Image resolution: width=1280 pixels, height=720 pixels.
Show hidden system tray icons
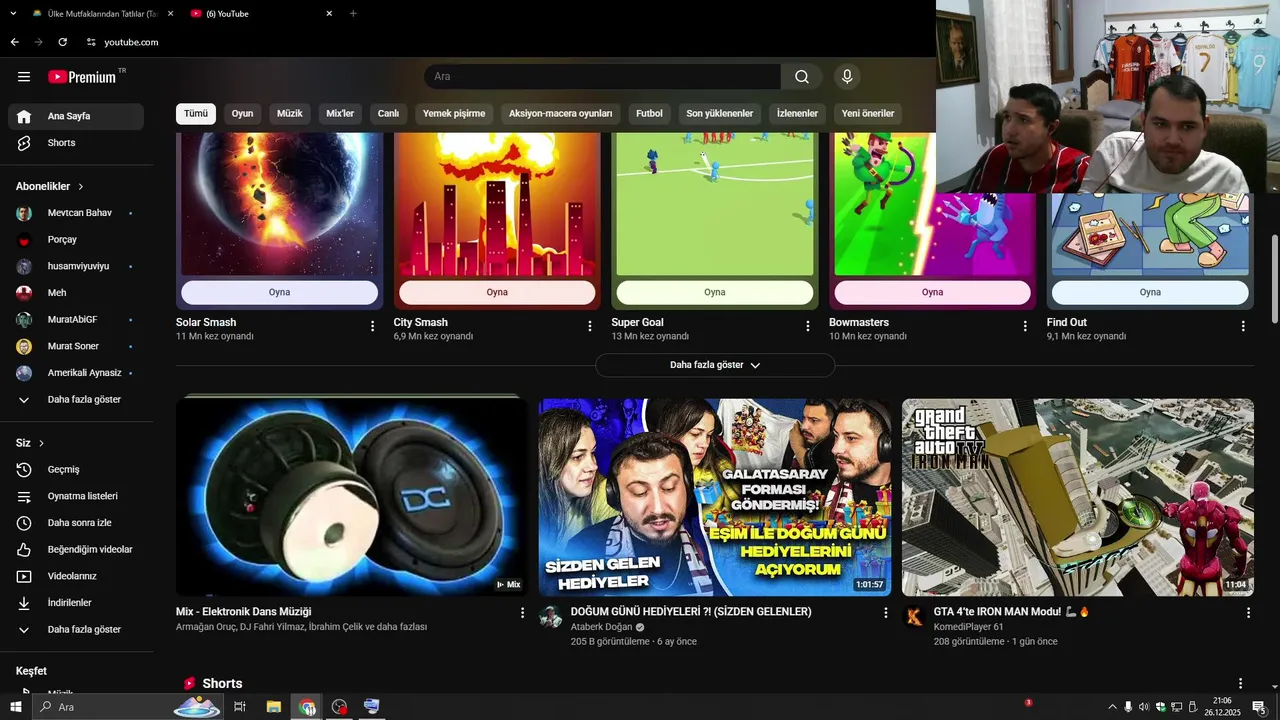(1112, 707)
